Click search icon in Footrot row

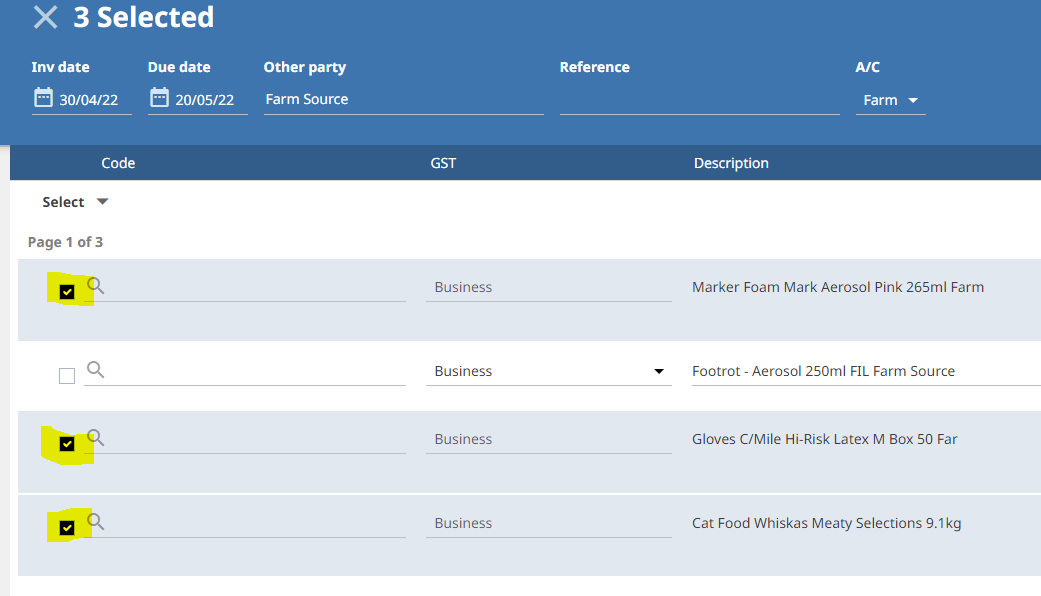(x=96, y=370)
